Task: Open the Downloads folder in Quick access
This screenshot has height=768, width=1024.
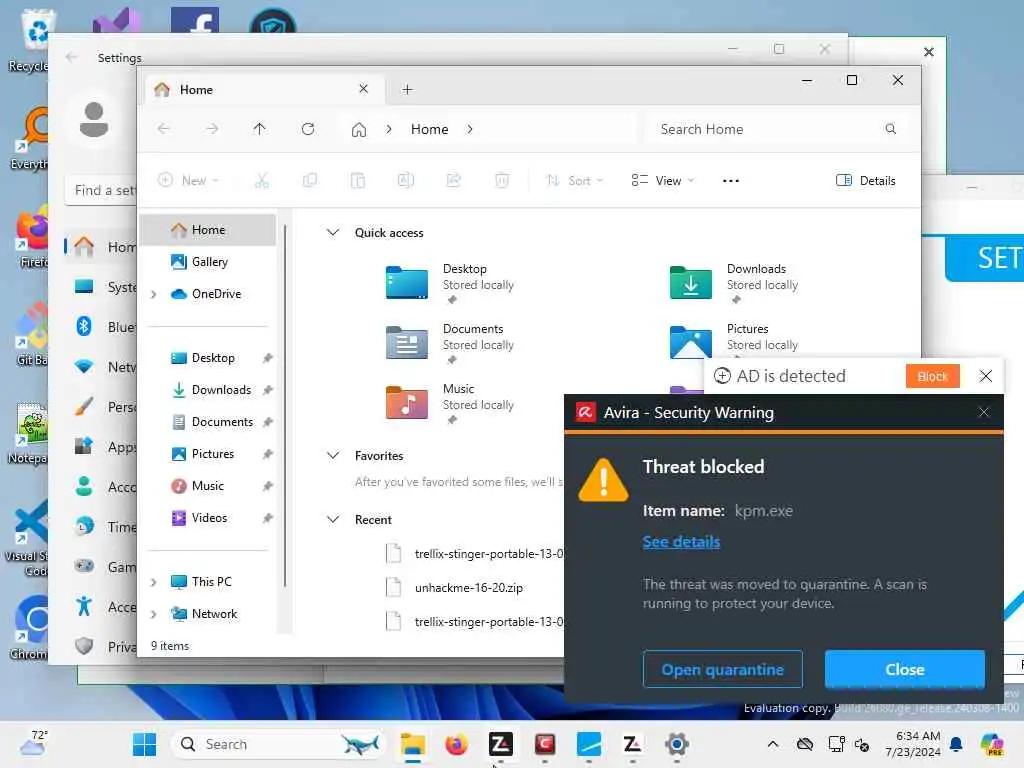Action: pyautogui.click(x=733, y=283)
